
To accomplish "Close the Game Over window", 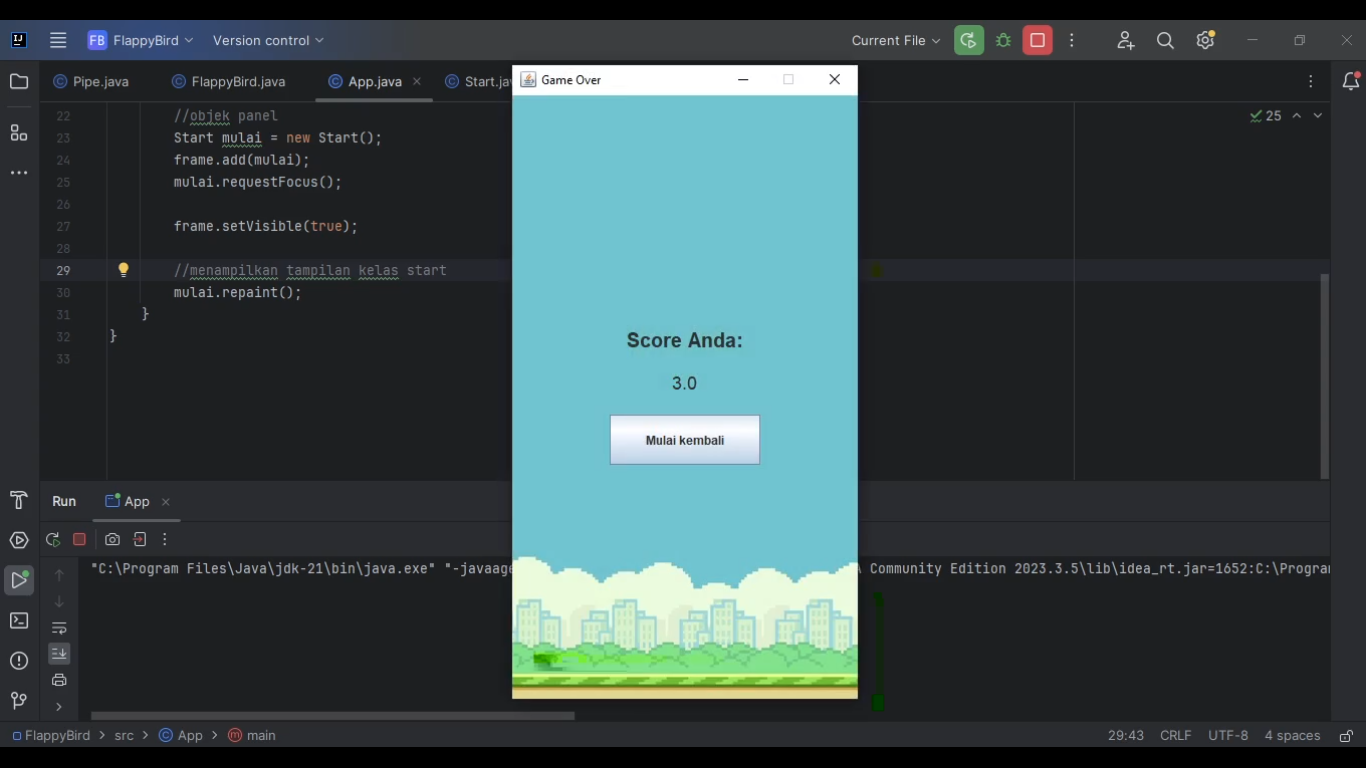I will tap(835, 80).
